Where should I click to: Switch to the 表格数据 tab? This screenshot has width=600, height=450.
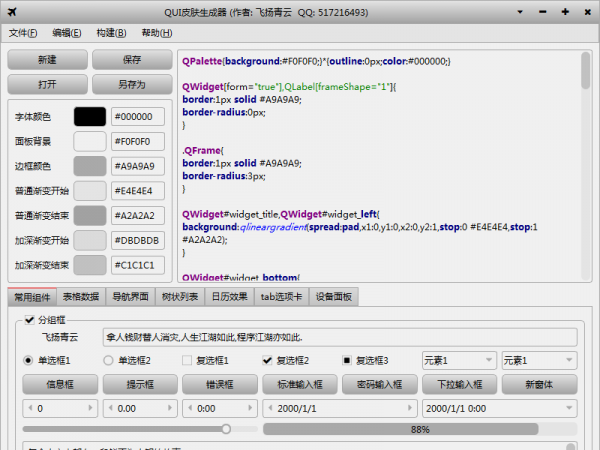[80, 297]
